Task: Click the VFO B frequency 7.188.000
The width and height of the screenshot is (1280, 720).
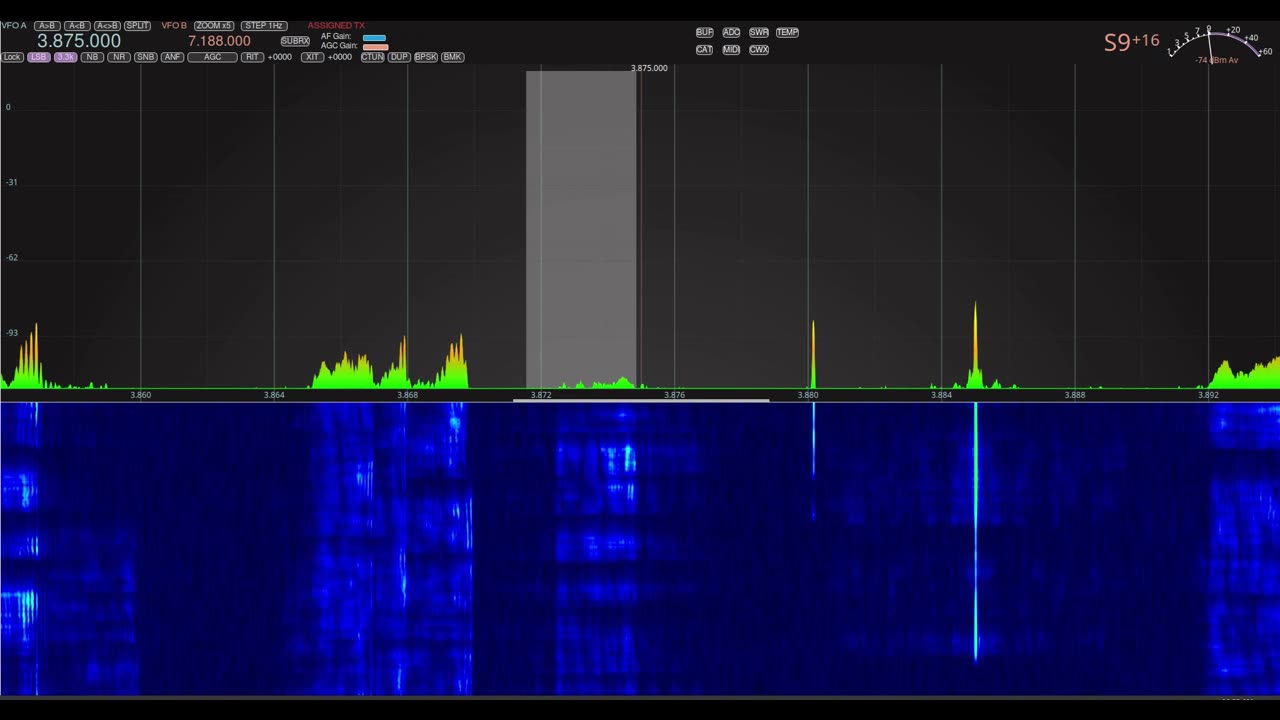Action: 219,41
